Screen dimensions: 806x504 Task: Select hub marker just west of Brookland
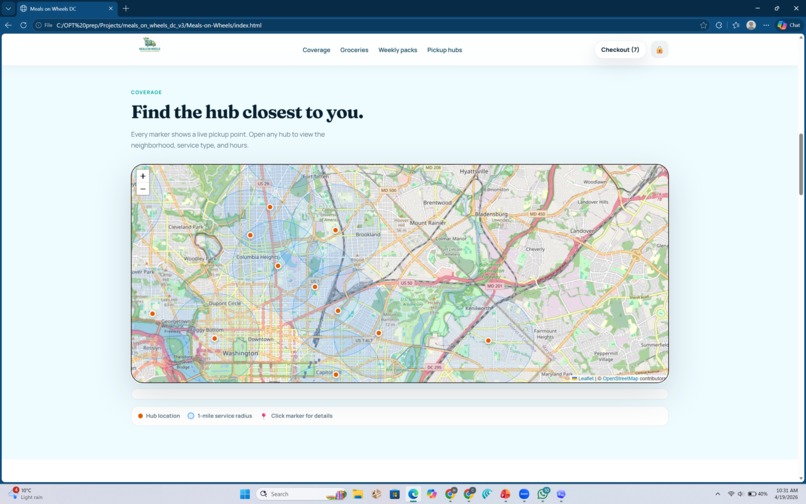coord(335,230)
